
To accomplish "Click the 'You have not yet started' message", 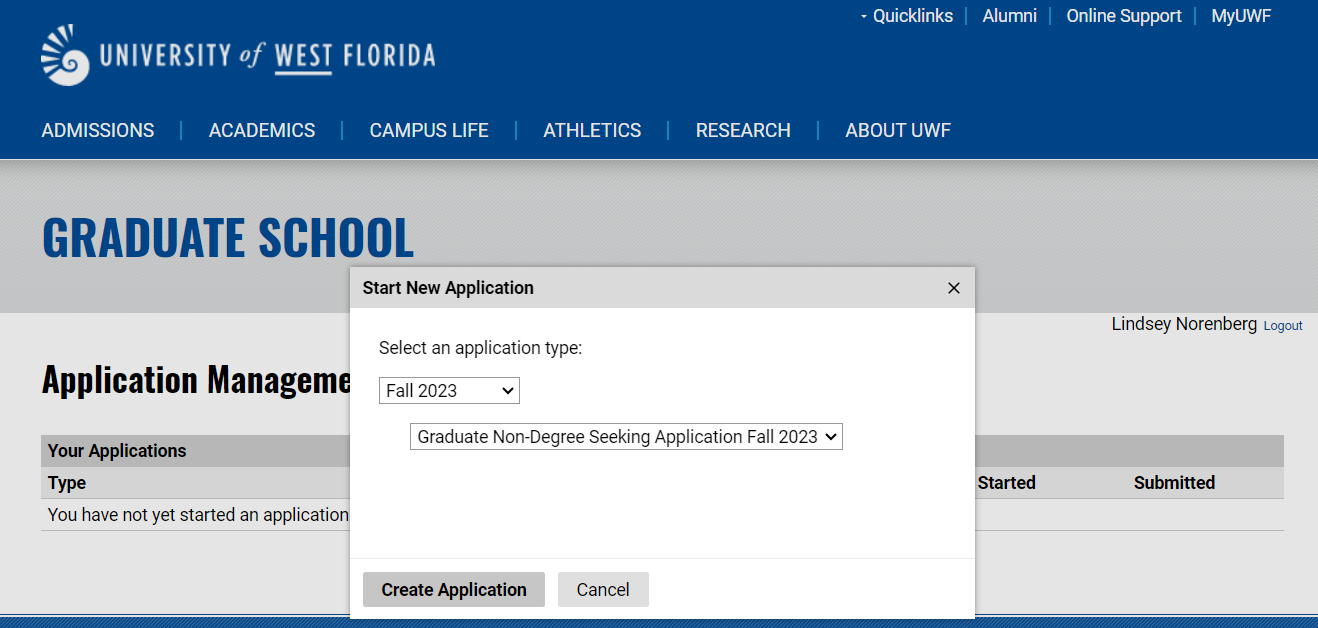I will pyautogui.click(x=198, y=515).
